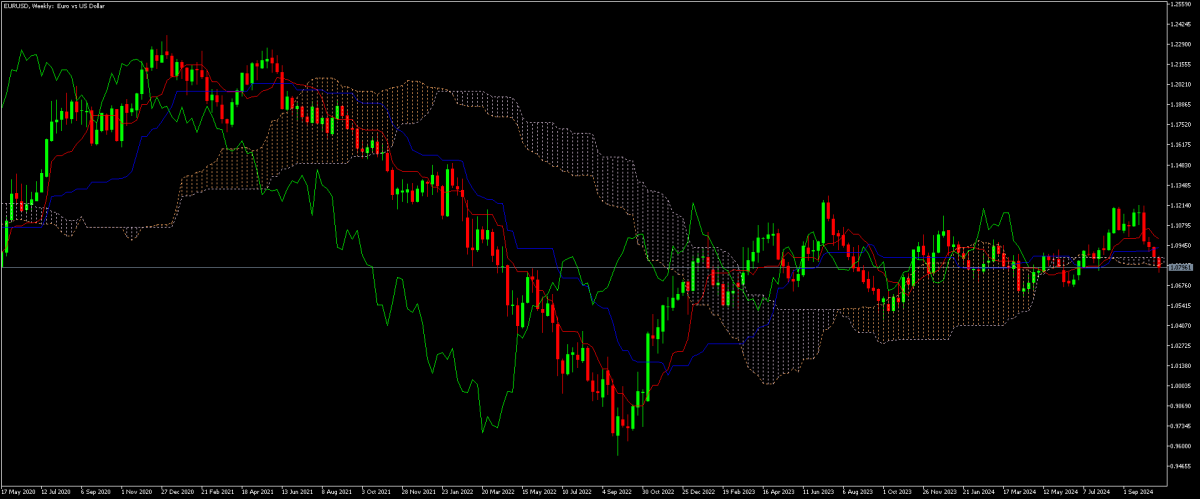
Task: Click the 19 Feb 2023 date label
Action: click(739, 492)
